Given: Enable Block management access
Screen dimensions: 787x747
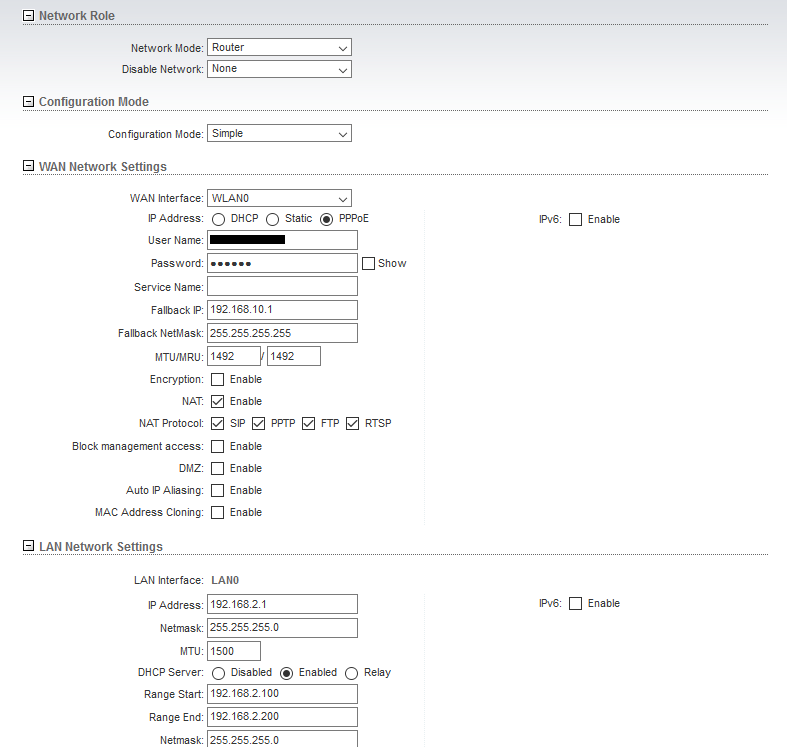Looking at the screenshot, I should 217,446.
